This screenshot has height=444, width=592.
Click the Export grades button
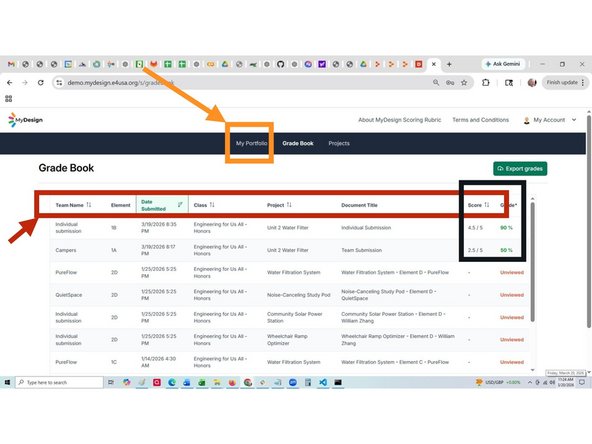pos(520,169)
